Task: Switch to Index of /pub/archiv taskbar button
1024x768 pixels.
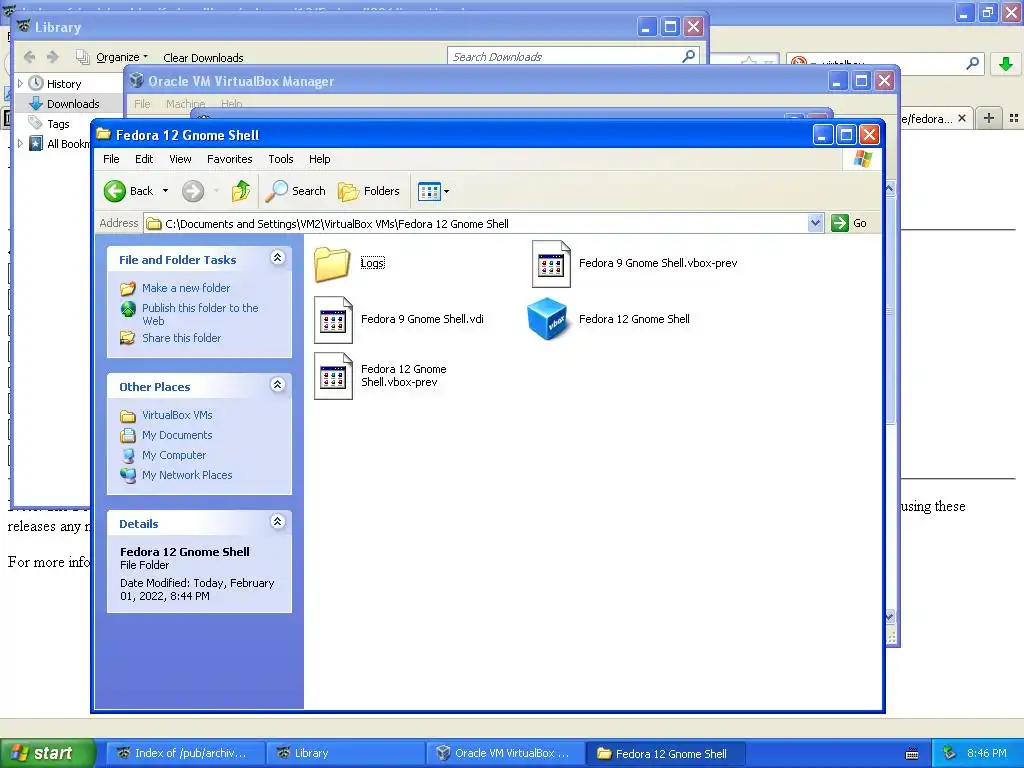Action: [185, 753]
